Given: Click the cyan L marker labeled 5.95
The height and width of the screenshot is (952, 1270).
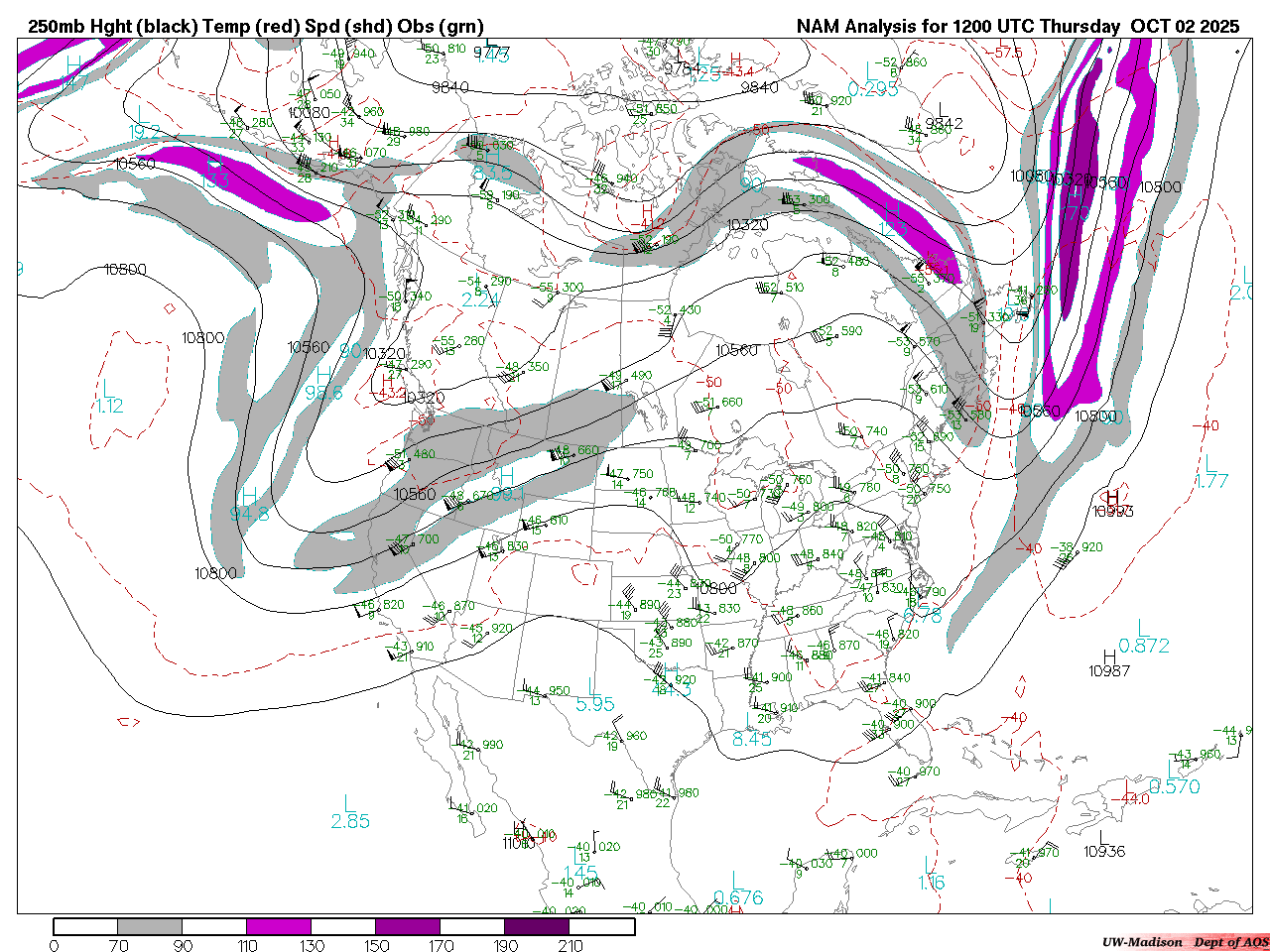Looking at the screenshot, I should pos(593,686).
